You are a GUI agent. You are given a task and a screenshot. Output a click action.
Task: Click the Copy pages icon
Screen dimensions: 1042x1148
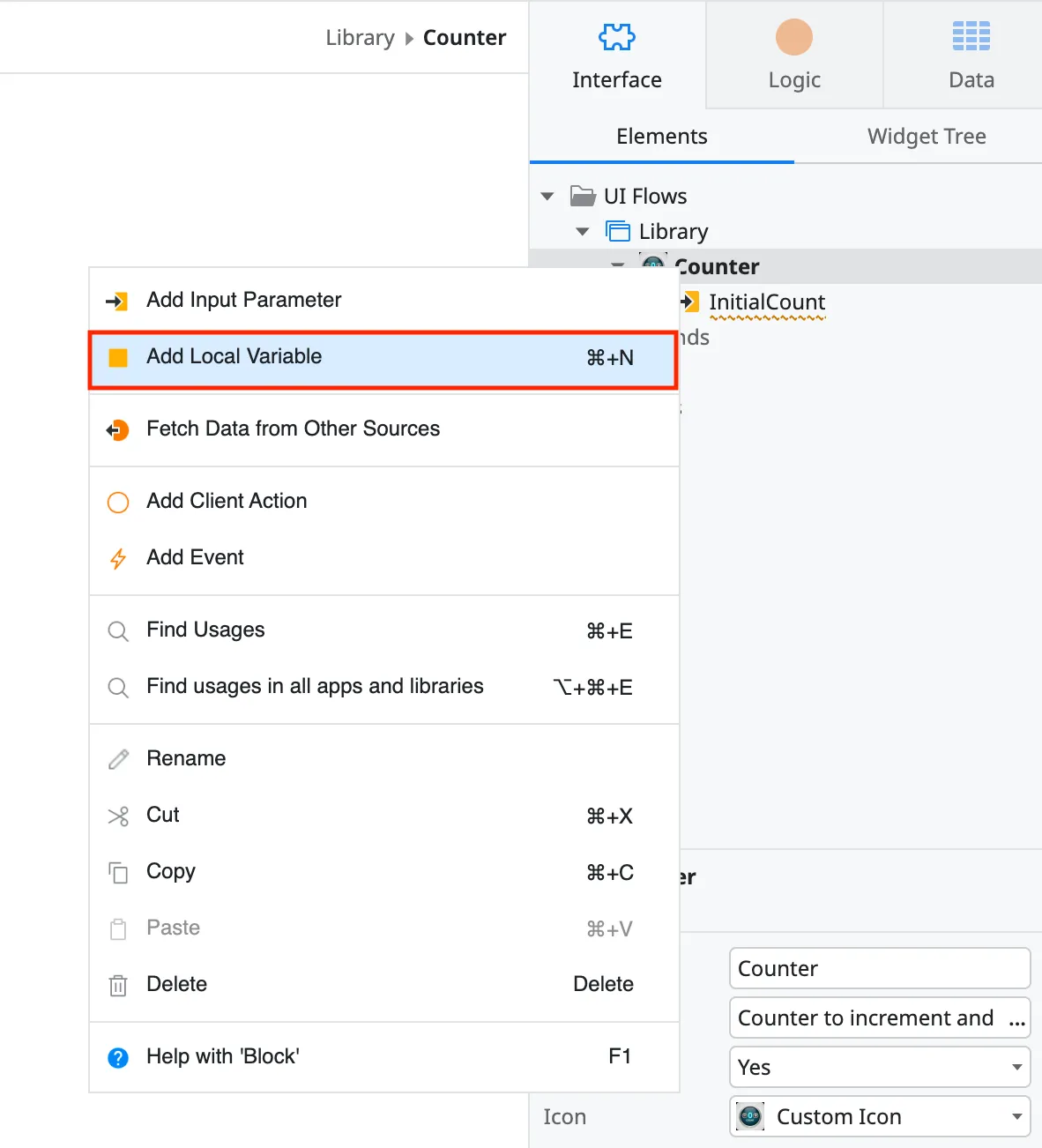[x=118, y=872]
